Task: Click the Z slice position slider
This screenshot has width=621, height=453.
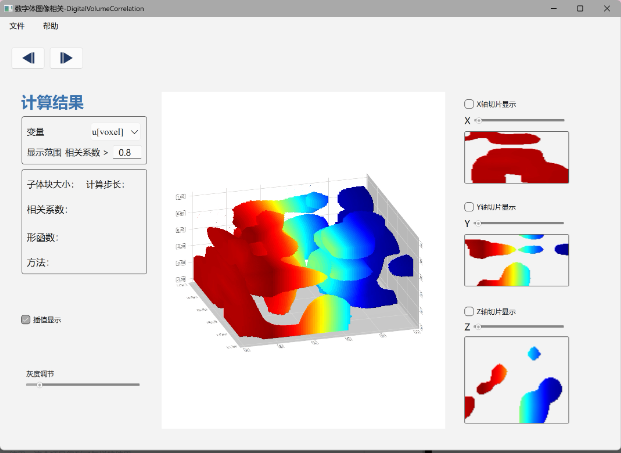Action: point(519,327)
